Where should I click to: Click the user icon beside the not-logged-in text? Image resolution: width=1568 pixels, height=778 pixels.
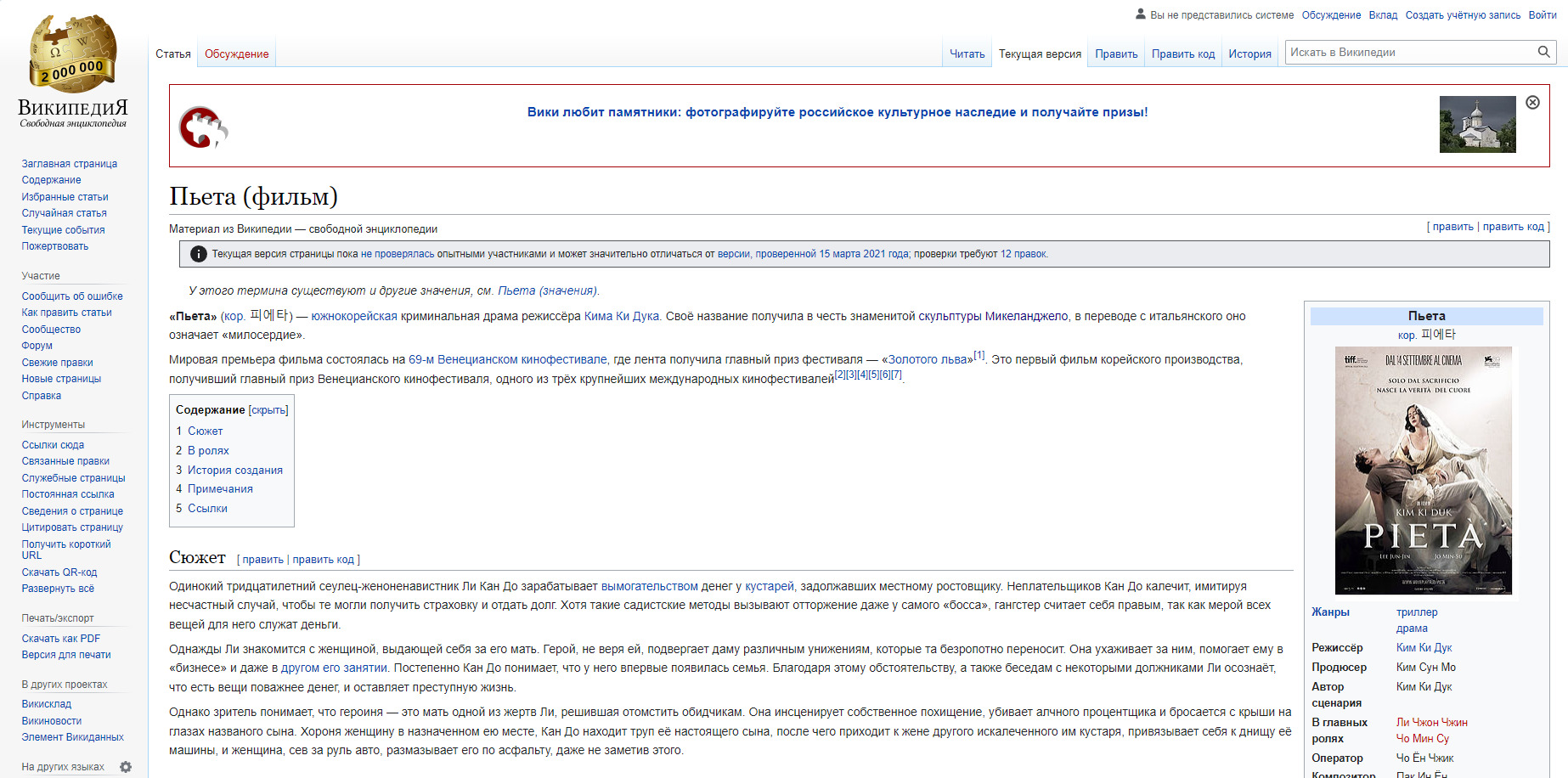(1140, 14)
